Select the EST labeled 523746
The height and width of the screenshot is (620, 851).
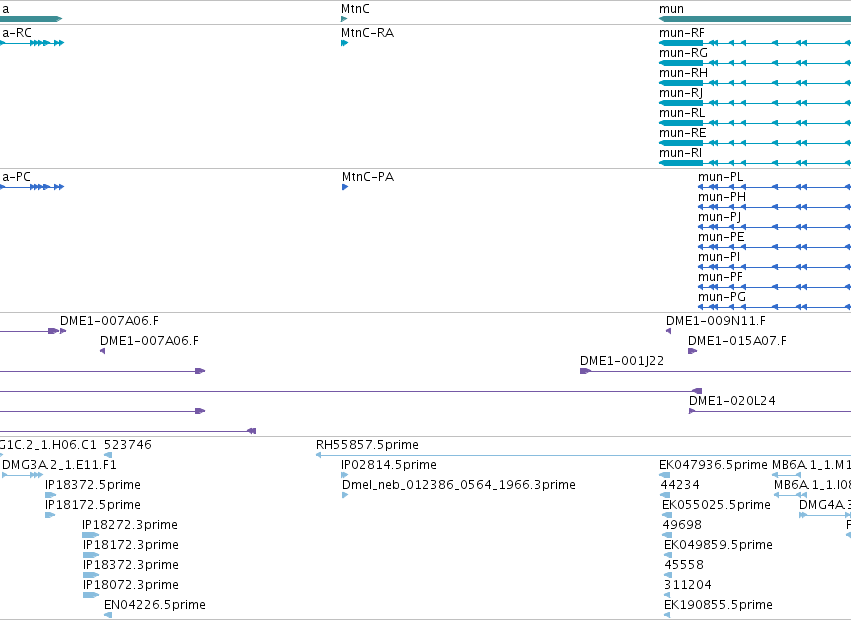(x=108, y=455)
